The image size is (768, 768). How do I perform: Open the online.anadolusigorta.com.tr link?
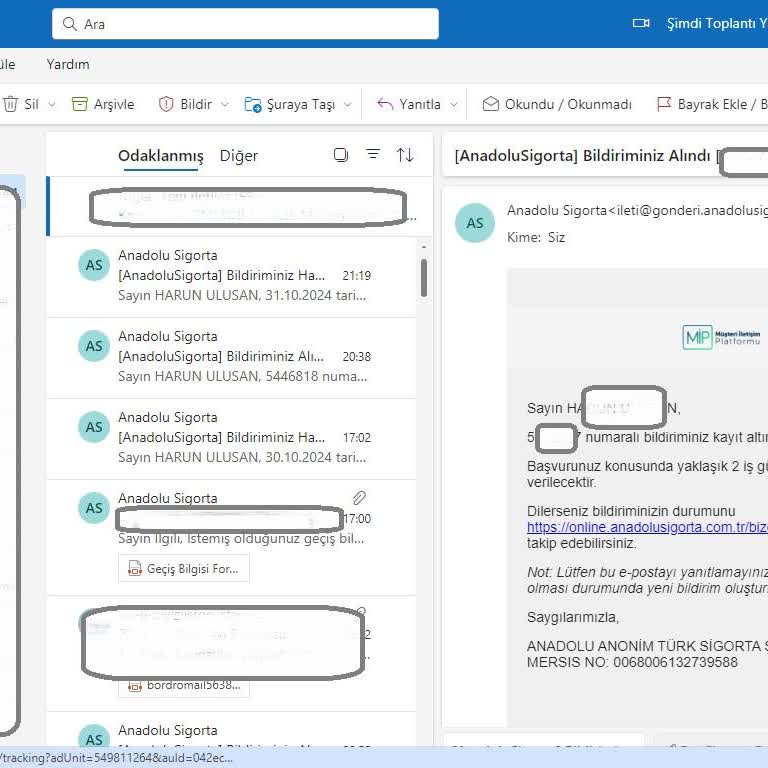tap(647, 528)
